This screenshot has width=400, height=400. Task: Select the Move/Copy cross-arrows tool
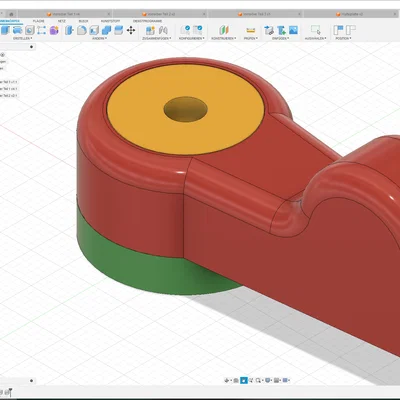[x=131, y=30]
